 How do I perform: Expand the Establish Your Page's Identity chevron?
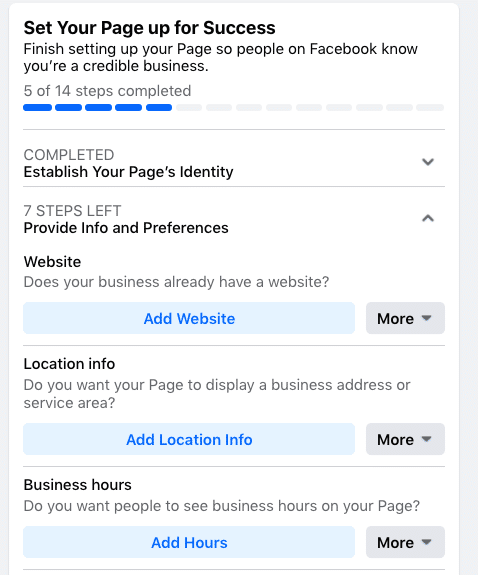click(x=428, y=162)
